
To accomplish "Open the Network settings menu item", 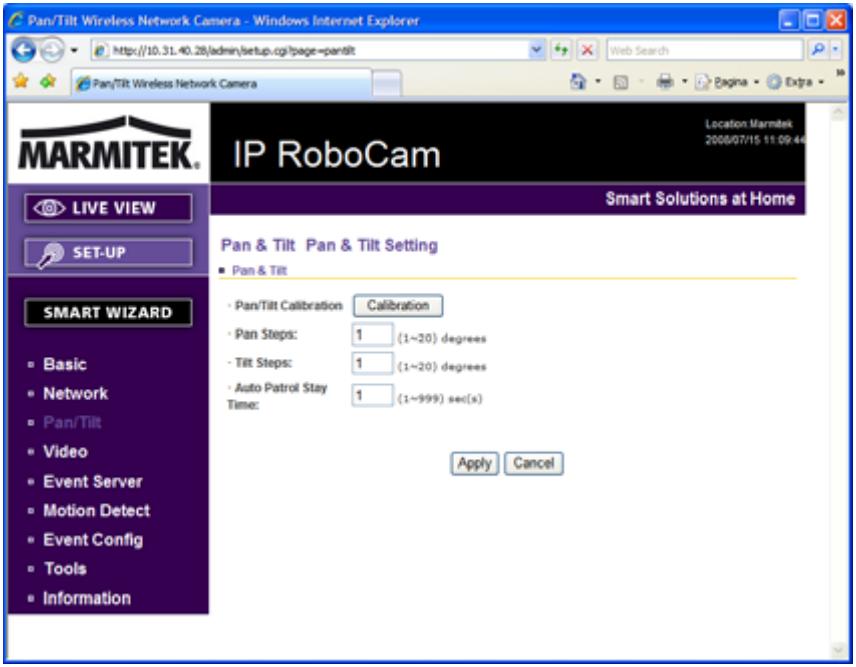I will click(75, 394).
